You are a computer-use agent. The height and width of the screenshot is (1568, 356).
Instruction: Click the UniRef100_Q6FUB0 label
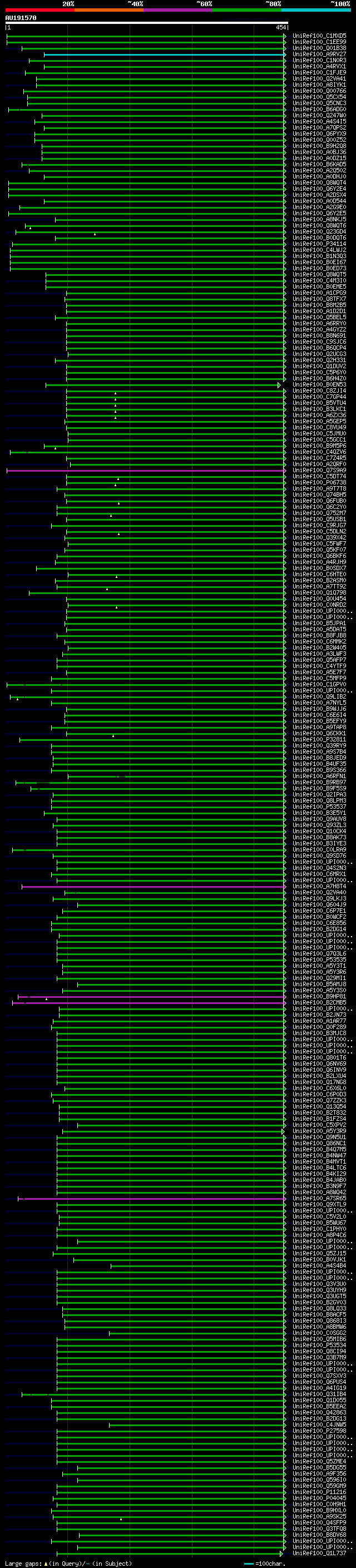pyautogui.click(x=319, y=501)
